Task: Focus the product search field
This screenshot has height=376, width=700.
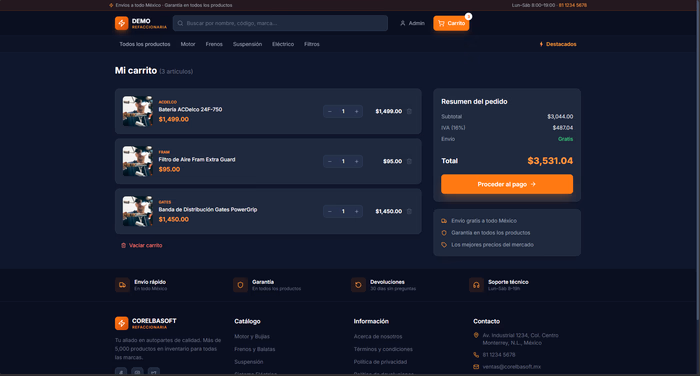Action: [x=280, y=23]
